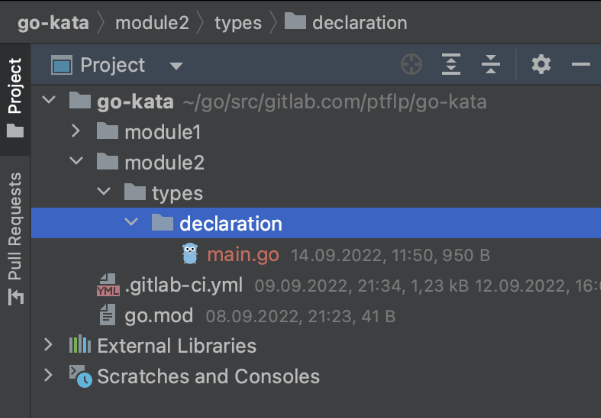Select the main.go file
The image size is (601, 418).
point(243,254)
